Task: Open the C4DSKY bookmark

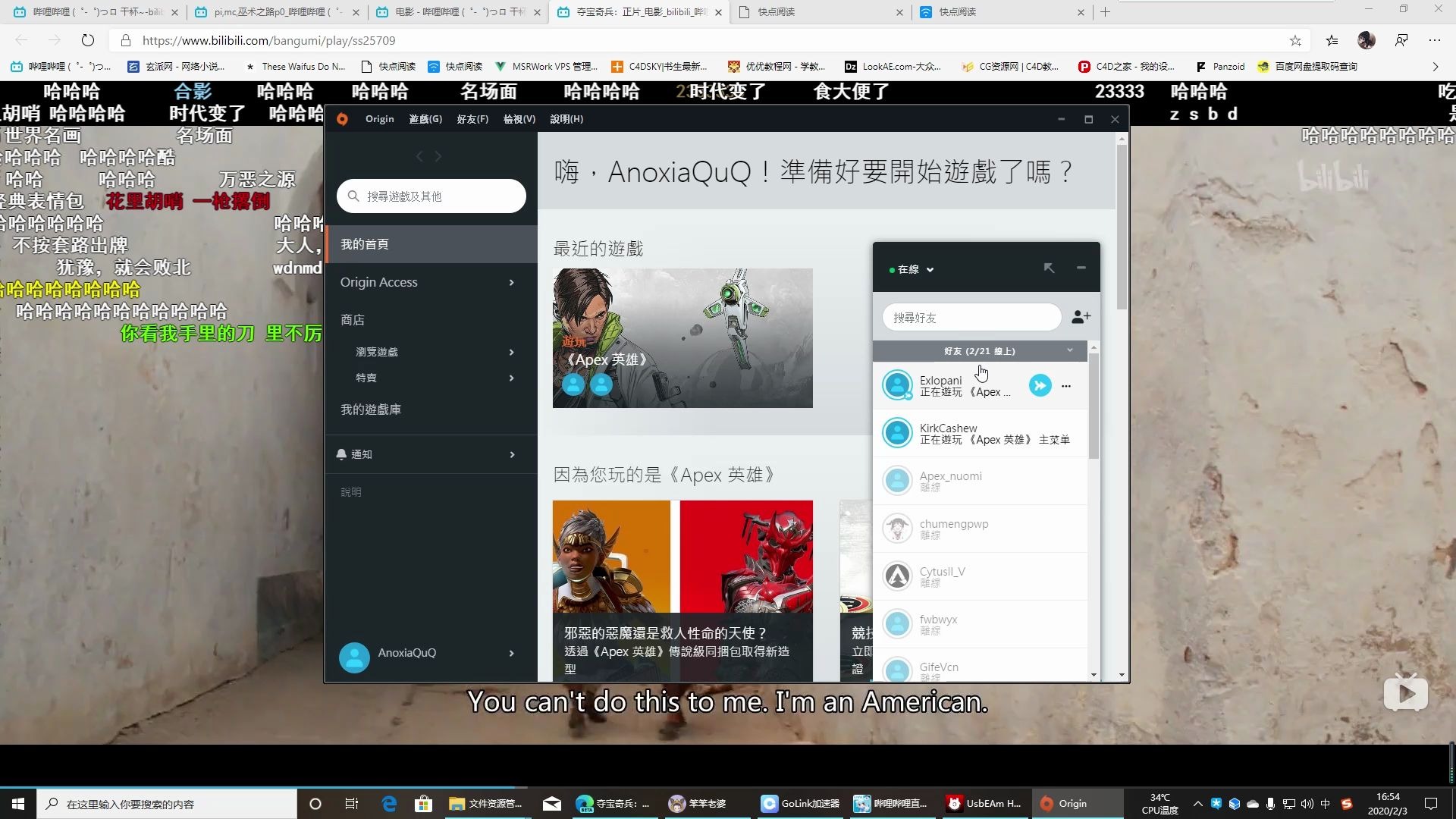Action: coord(660,67)
